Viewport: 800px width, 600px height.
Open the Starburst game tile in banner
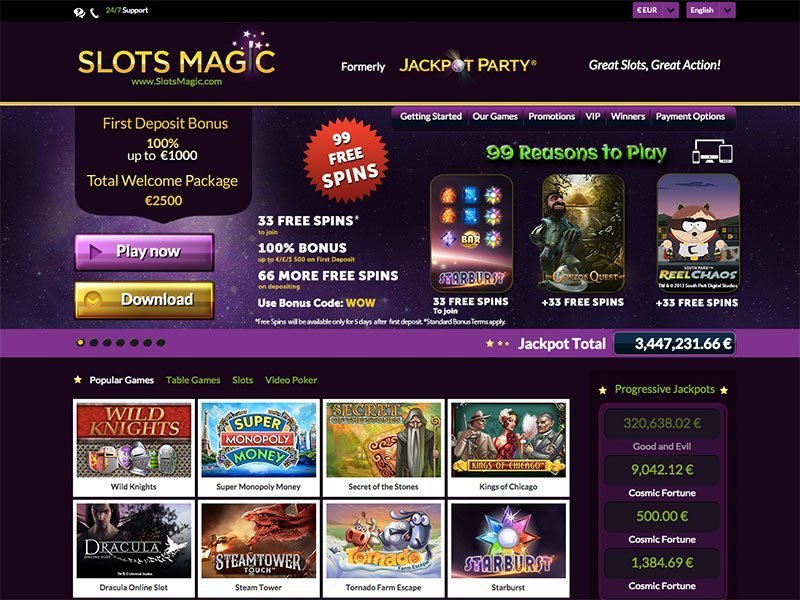[x=471, y=233]
